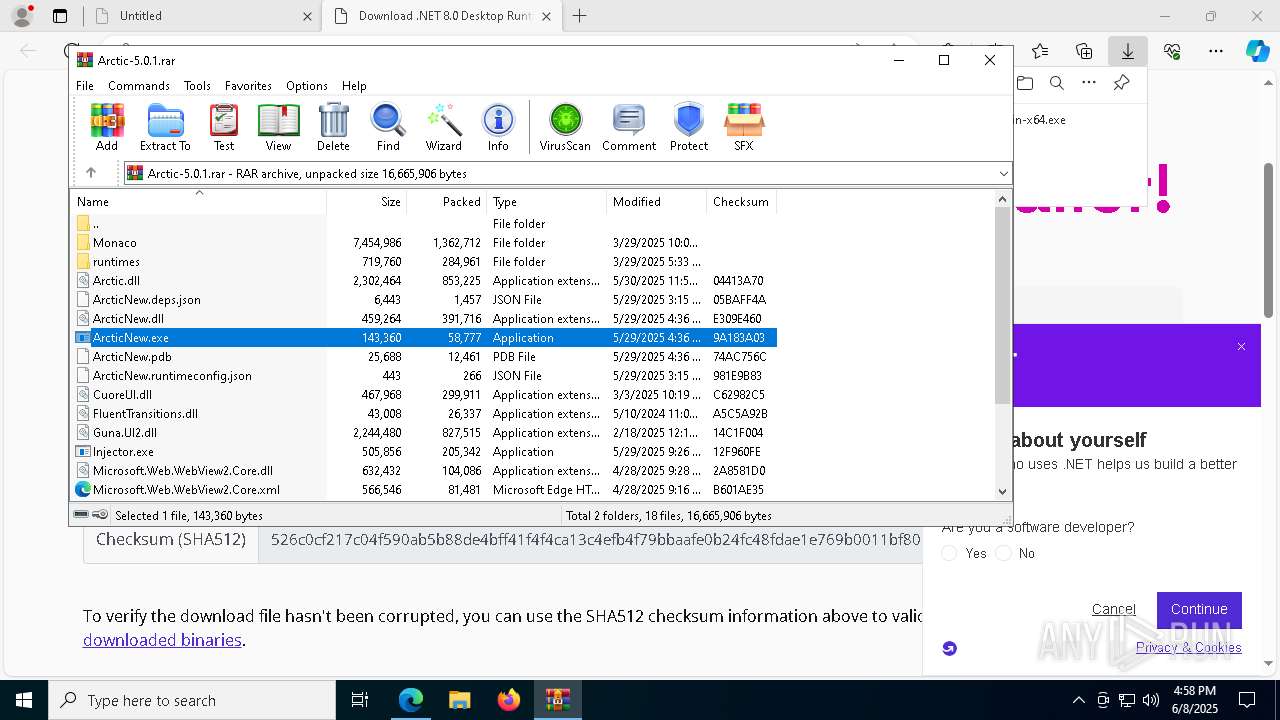The height and width of the screenshot is (720, 1280).
Task: Go up one folder level arrow
Action: point(91,173)
